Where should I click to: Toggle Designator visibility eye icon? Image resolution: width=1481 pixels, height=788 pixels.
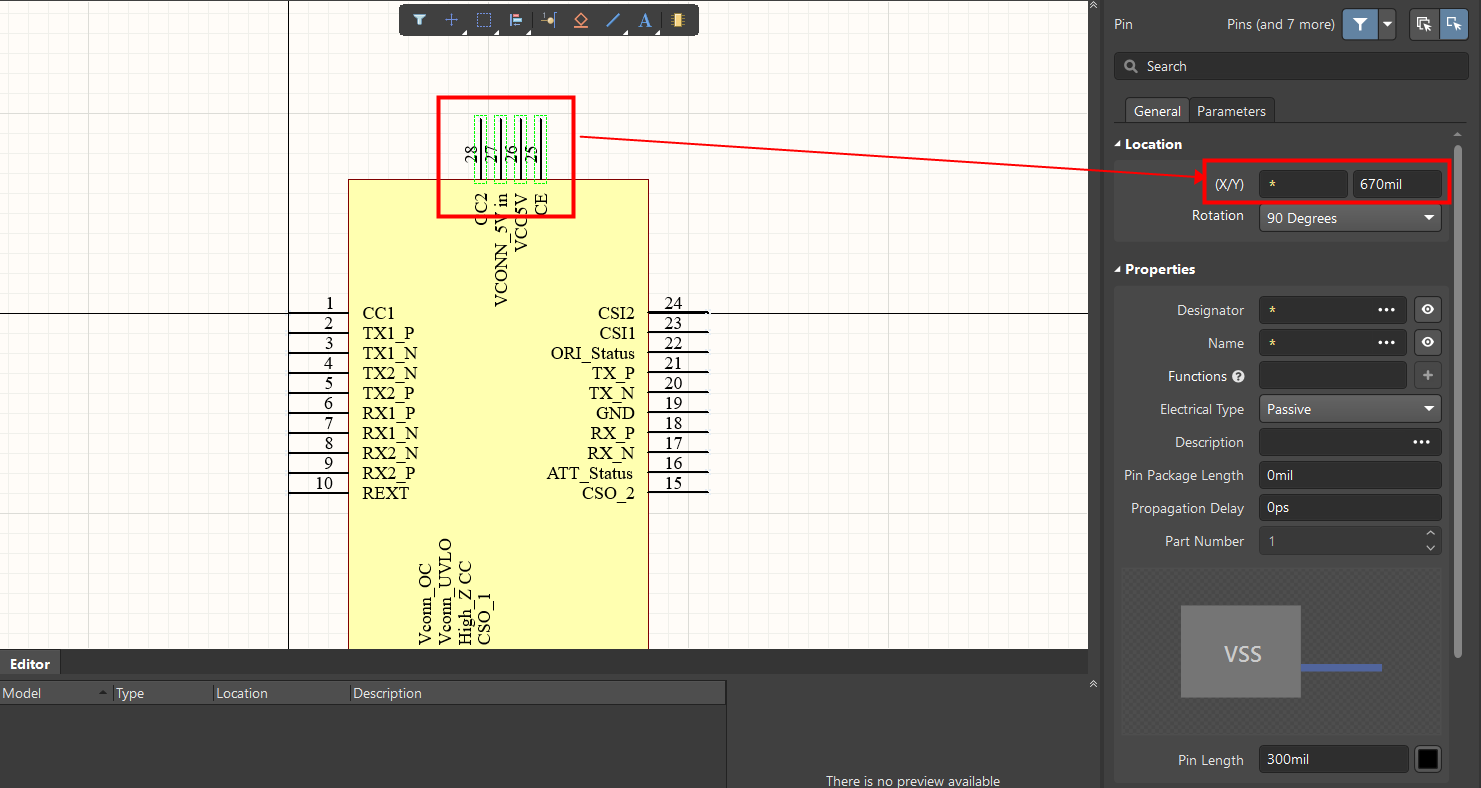(x=1428, y=310)
